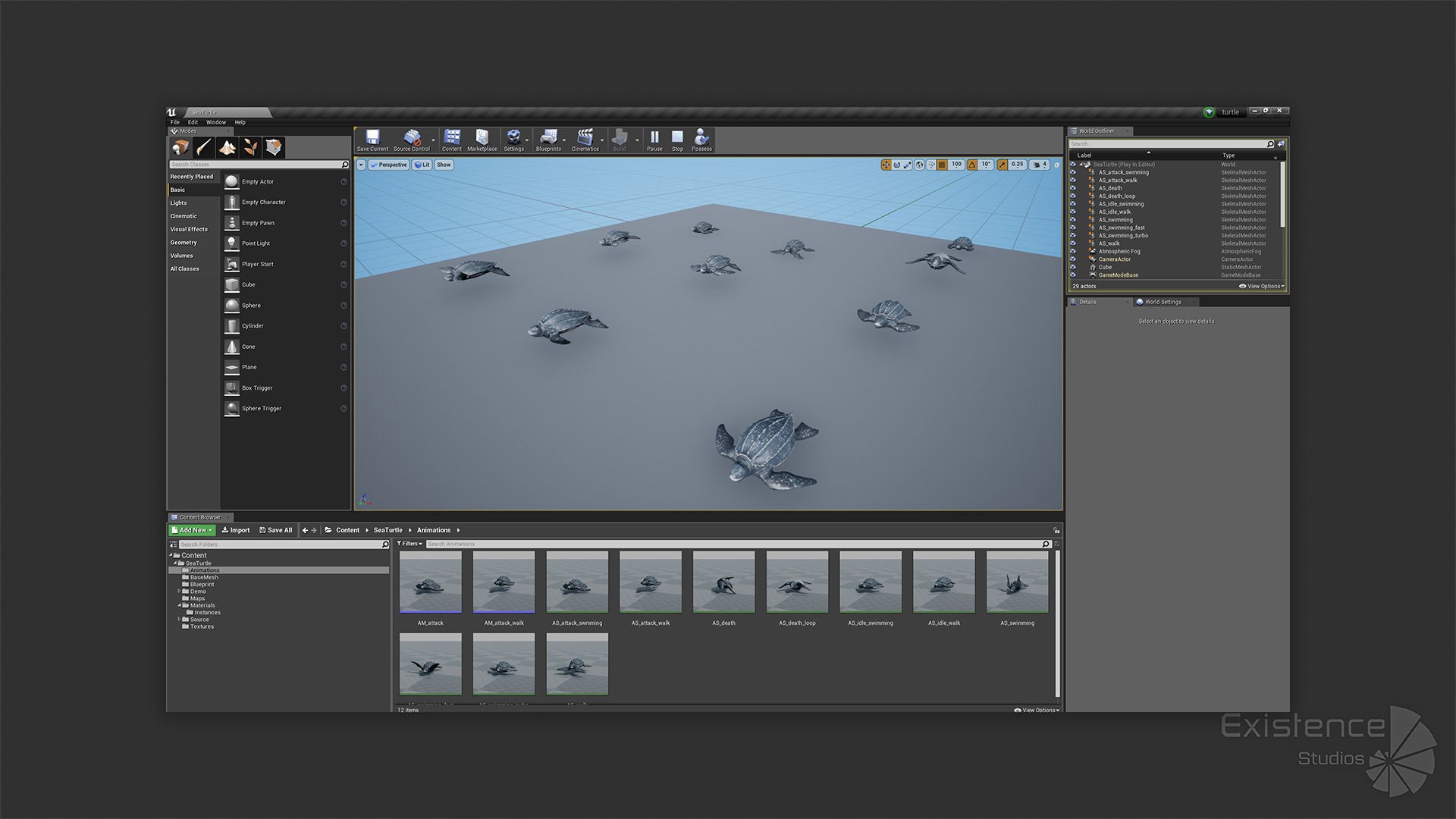Toggle grid snapping in viewport
Screen dimensions: 1456x819
click(x=942, y=165)
